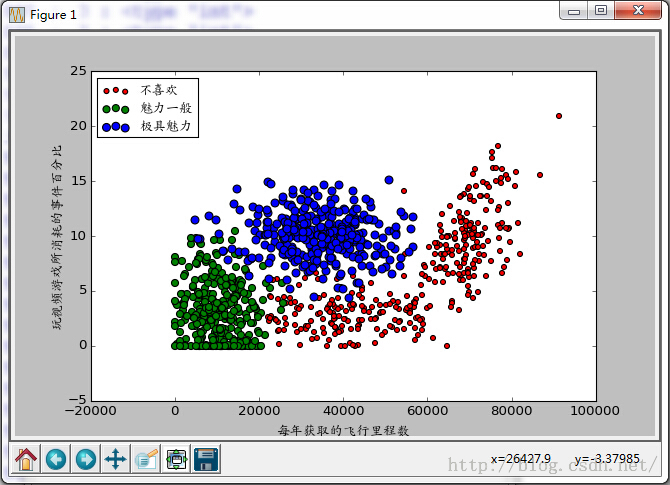Image resolution: width=670 pixels, height=485 pixels.
Task: Reset the plot to original home view
Action: tap(26, 459)
